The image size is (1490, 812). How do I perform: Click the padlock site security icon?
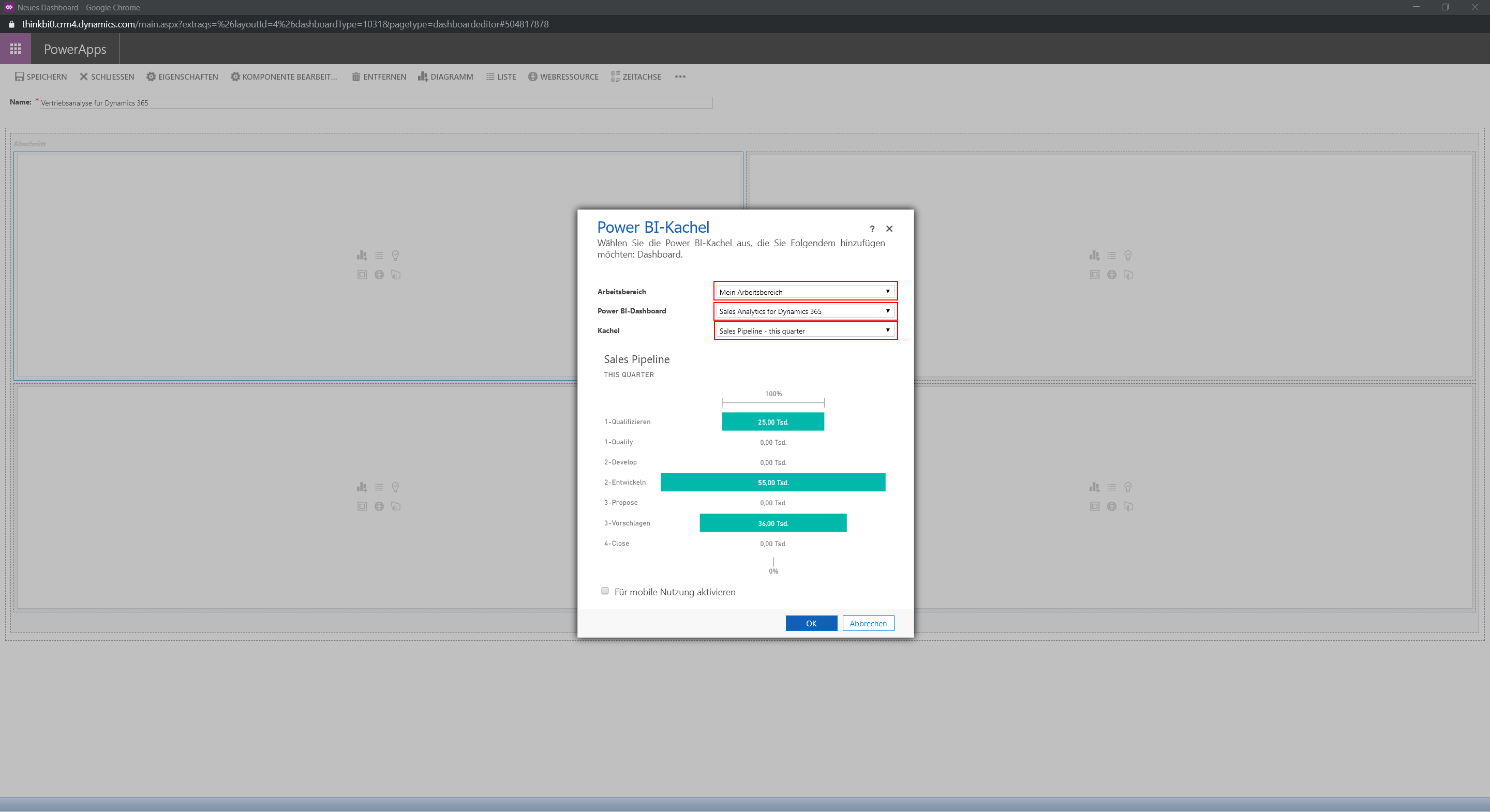pos(11,24)
